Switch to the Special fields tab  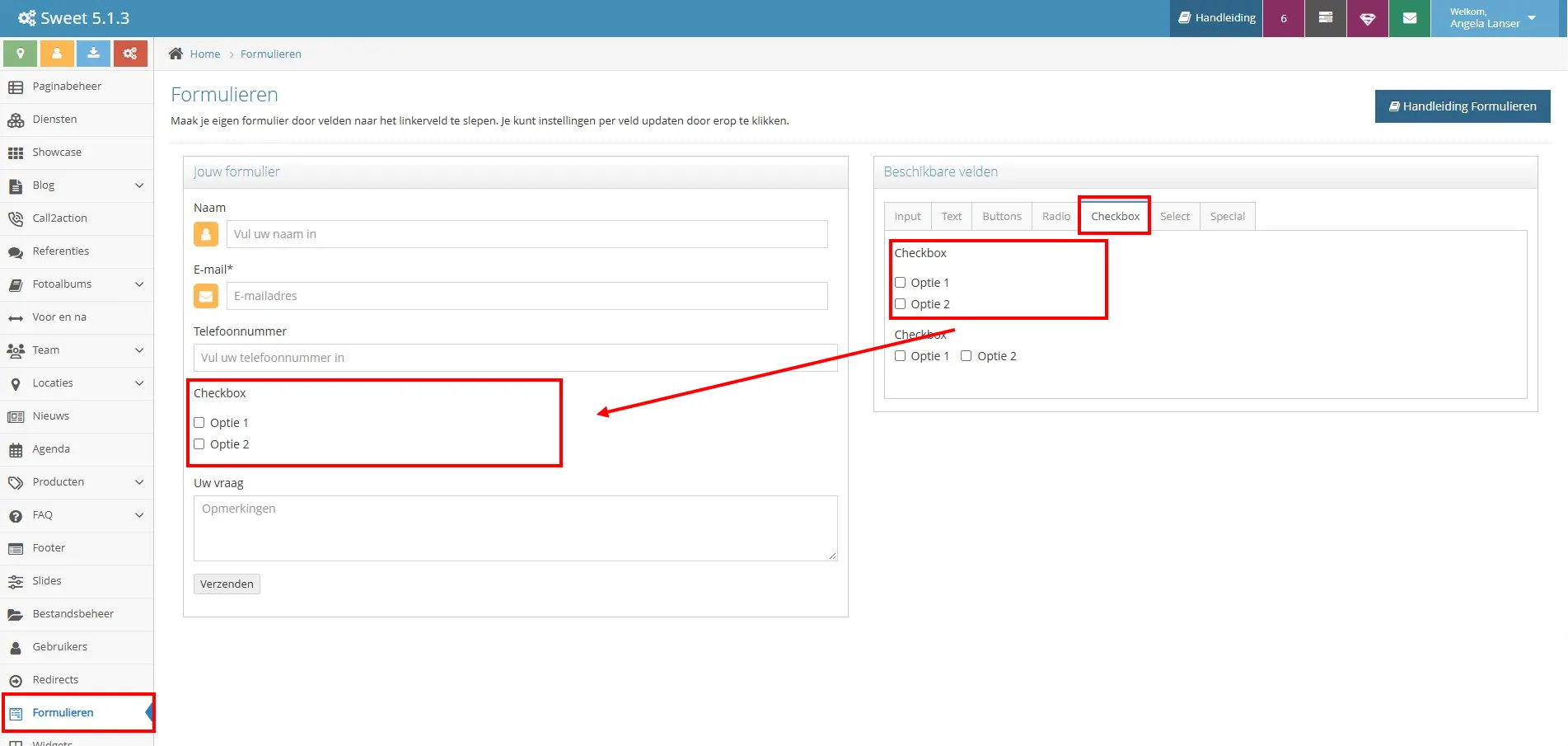point(1227,216)
